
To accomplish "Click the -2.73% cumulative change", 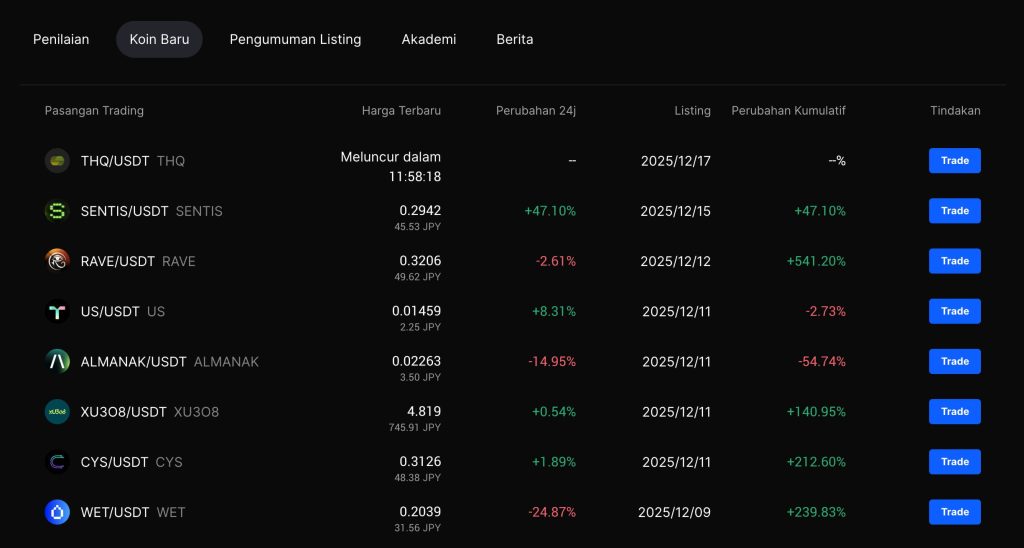I will pos(825,312).
